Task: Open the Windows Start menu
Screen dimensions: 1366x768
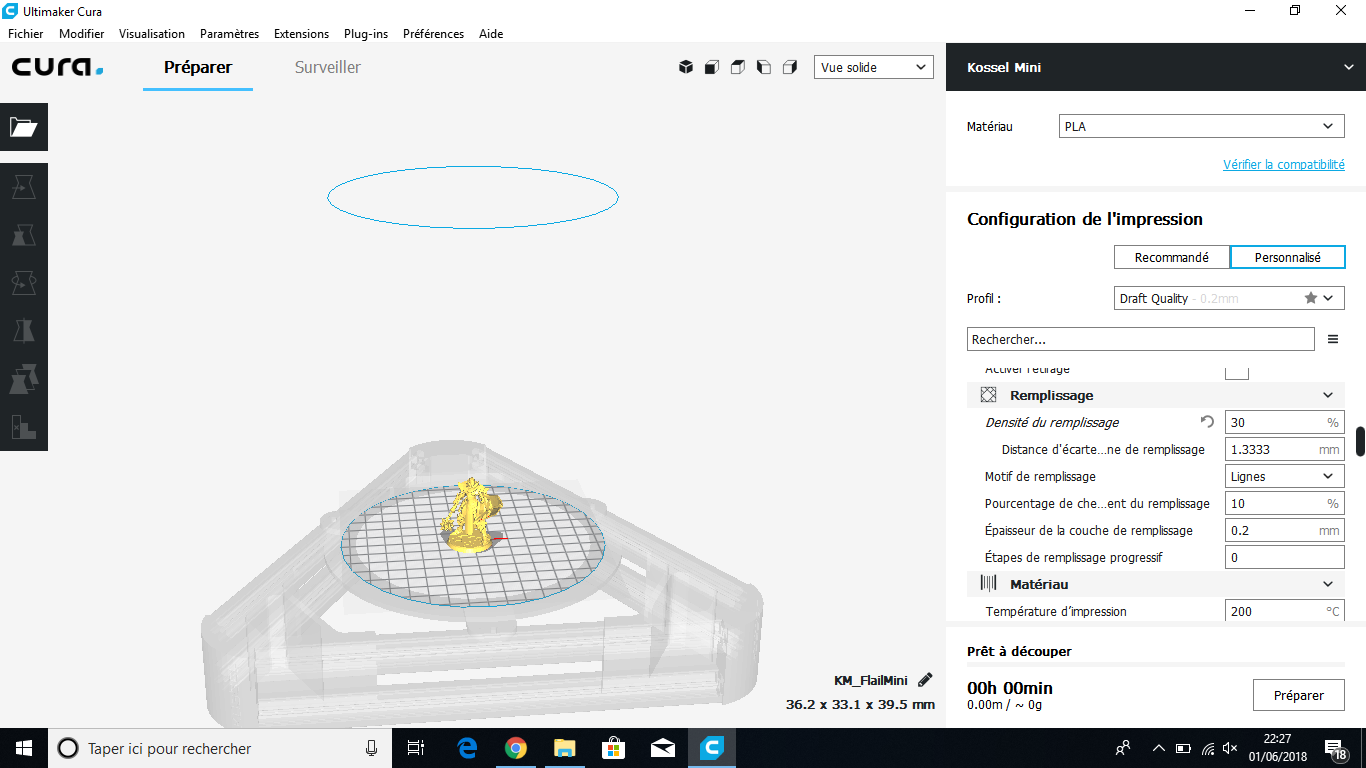Action: pyautogui.click(x=24, y=748)
